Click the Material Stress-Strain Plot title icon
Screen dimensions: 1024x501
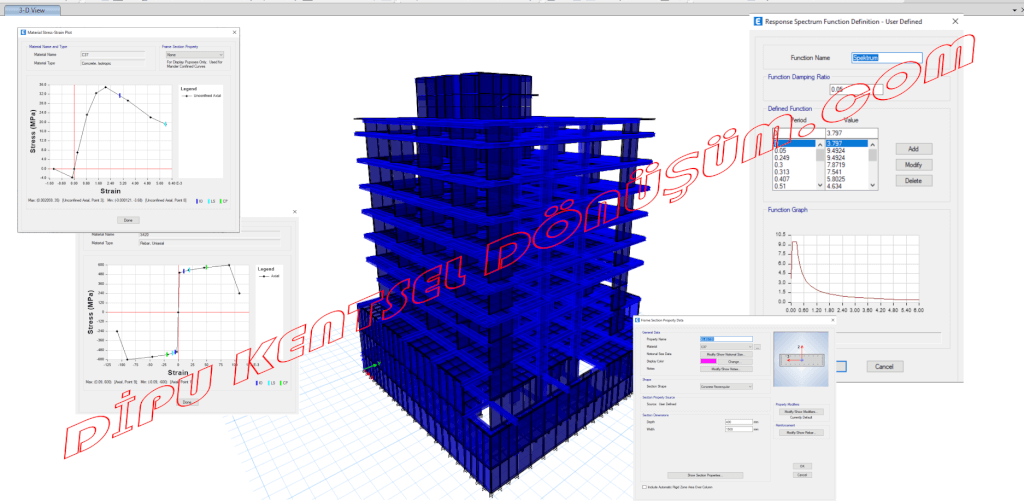pyautogui.click(x=24, y=33)
